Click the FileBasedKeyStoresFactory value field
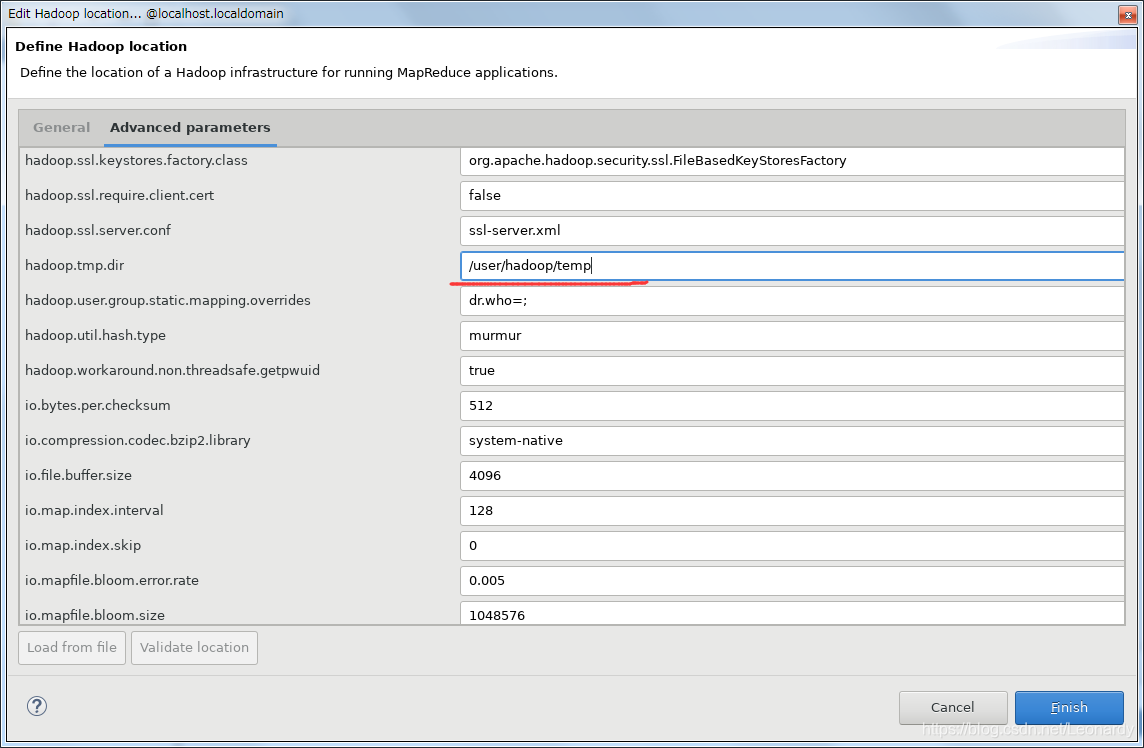1144x748 pixels. 790,160
